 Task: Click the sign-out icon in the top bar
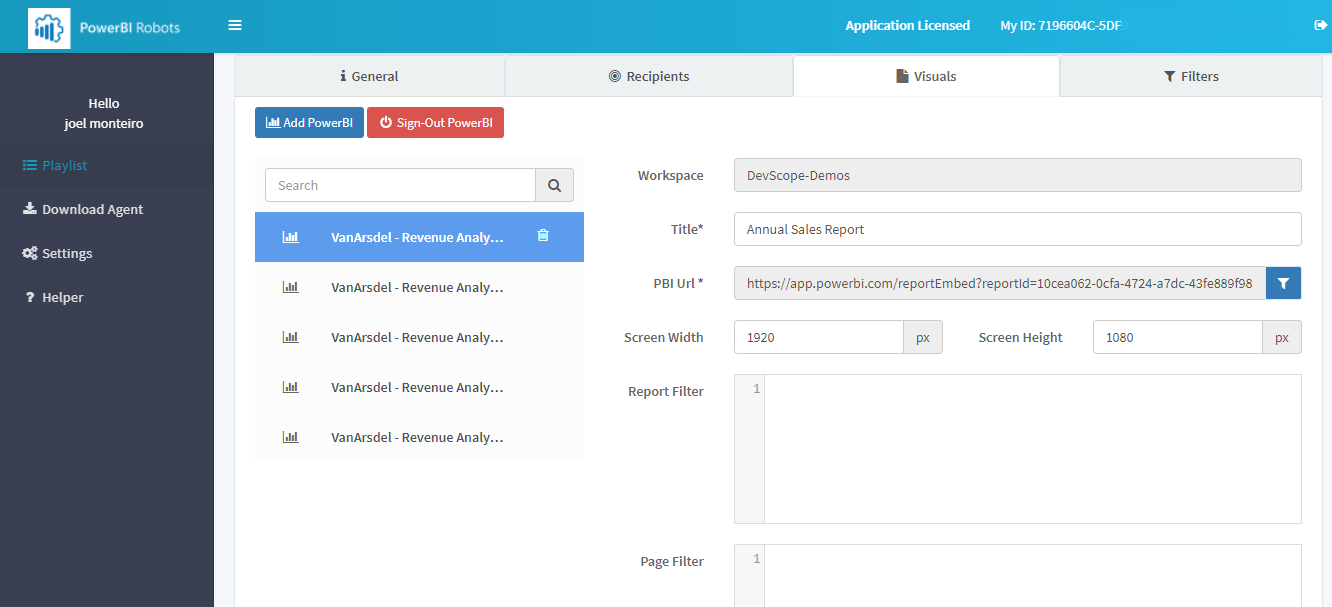click(1320, 25)
